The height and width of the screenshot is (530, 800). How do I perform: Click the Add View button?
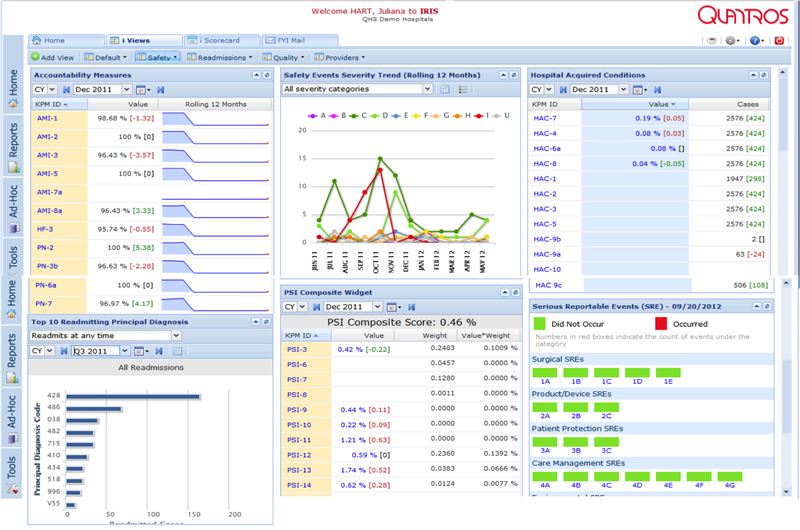point(55,57)
